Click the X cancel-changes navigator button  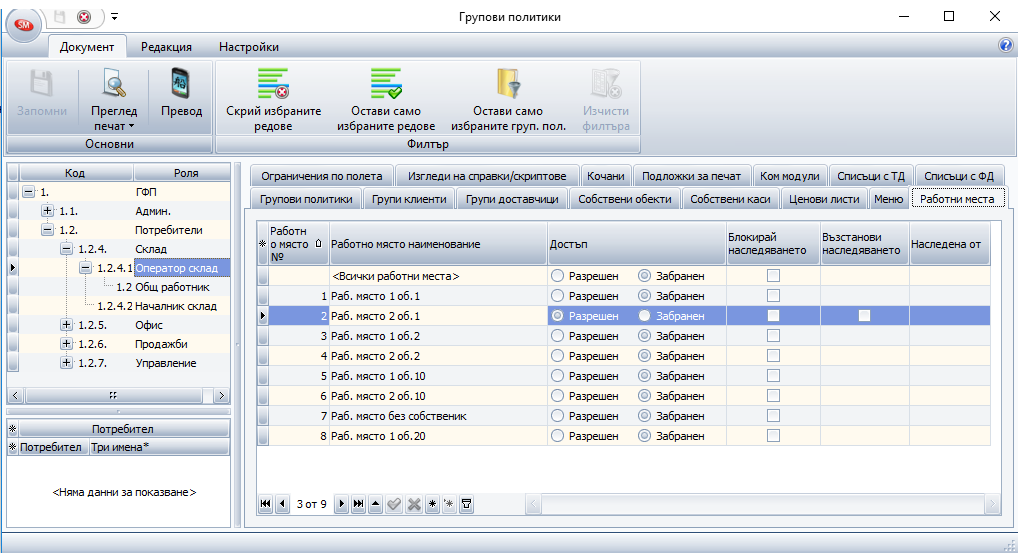click(x=414, y=504)
